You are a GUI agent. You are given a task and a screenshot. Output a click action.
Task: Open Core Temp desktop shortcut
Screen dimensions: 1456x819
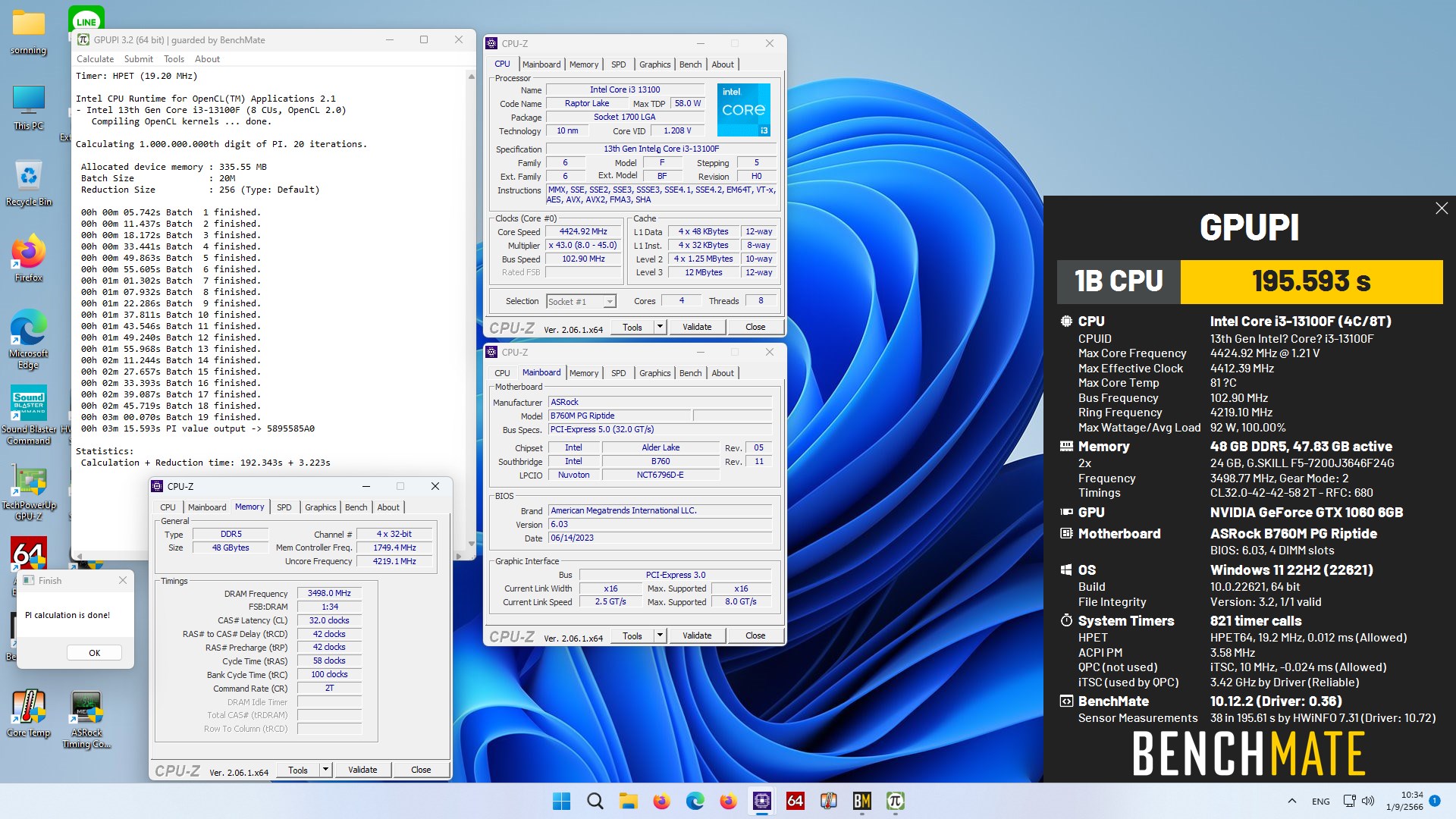pos(28,714)
